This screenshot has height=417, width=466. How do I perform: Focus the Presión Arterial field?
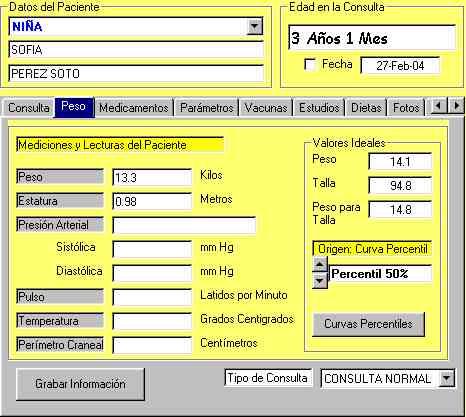[184, 225]
